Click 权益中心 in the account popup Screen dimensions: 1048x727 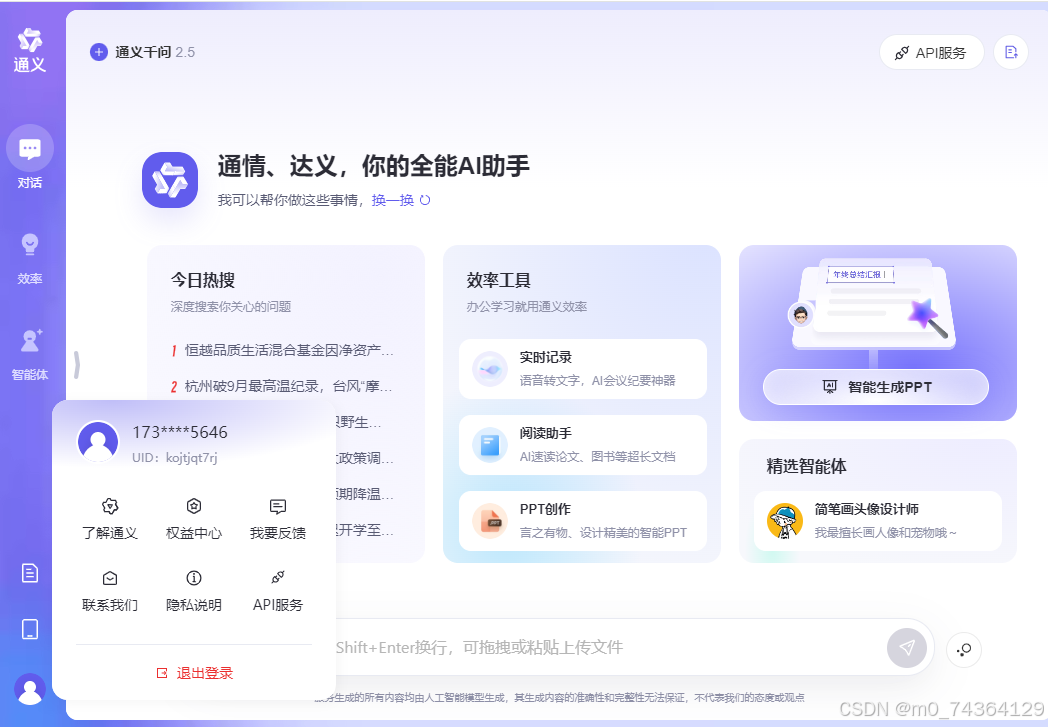point(194,519)
